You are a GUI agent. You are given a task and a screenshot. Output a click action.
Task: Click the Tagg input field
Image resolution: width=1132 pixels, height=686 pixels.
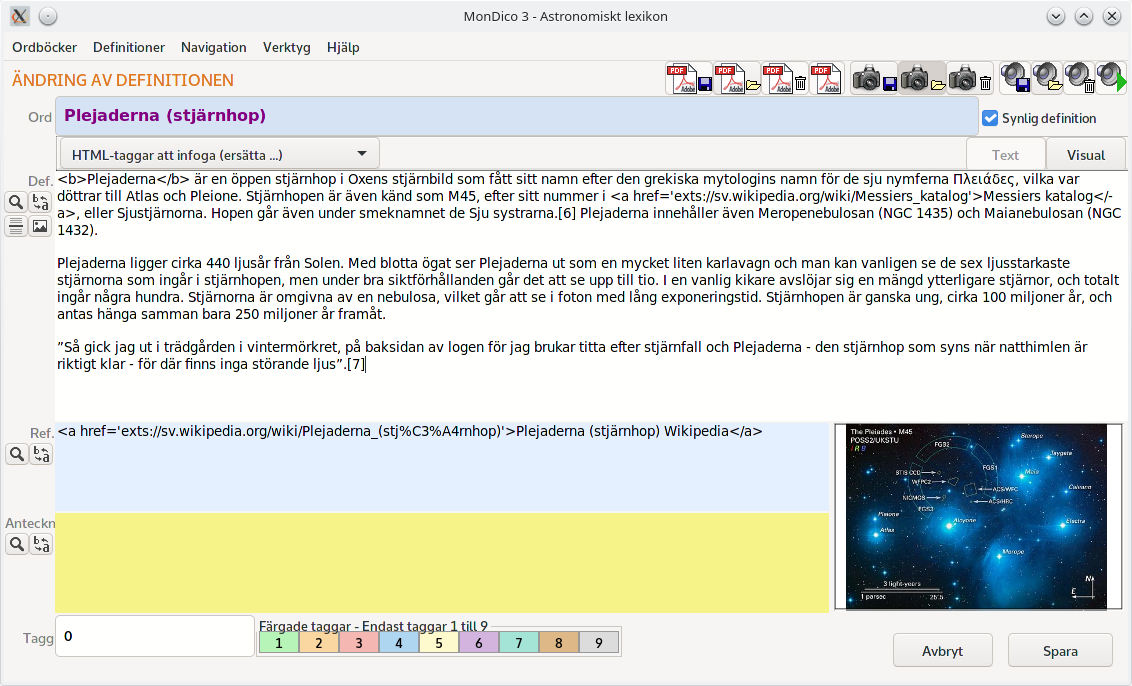(154, 636)
